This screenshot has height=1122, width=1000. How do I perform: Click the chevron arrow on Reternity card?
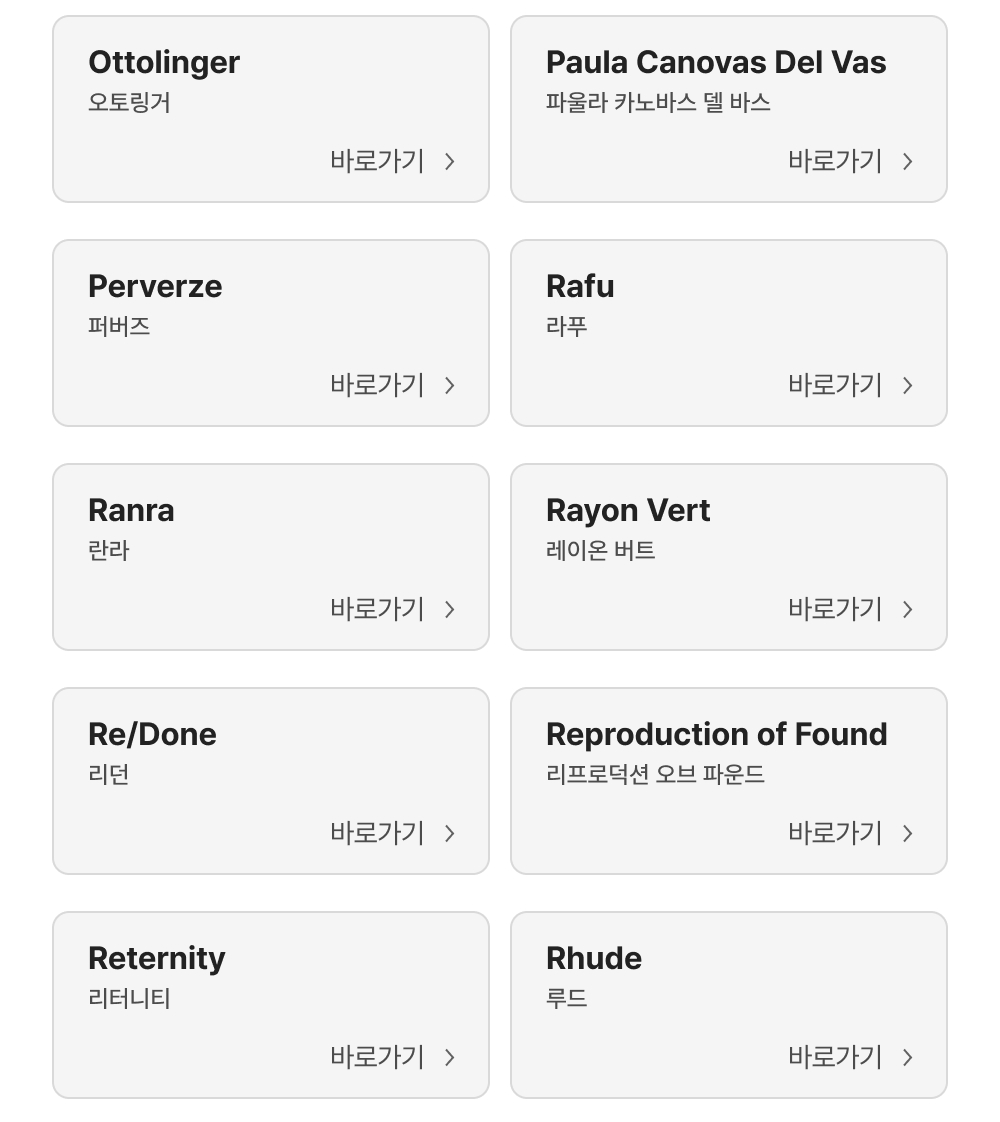450,1058
